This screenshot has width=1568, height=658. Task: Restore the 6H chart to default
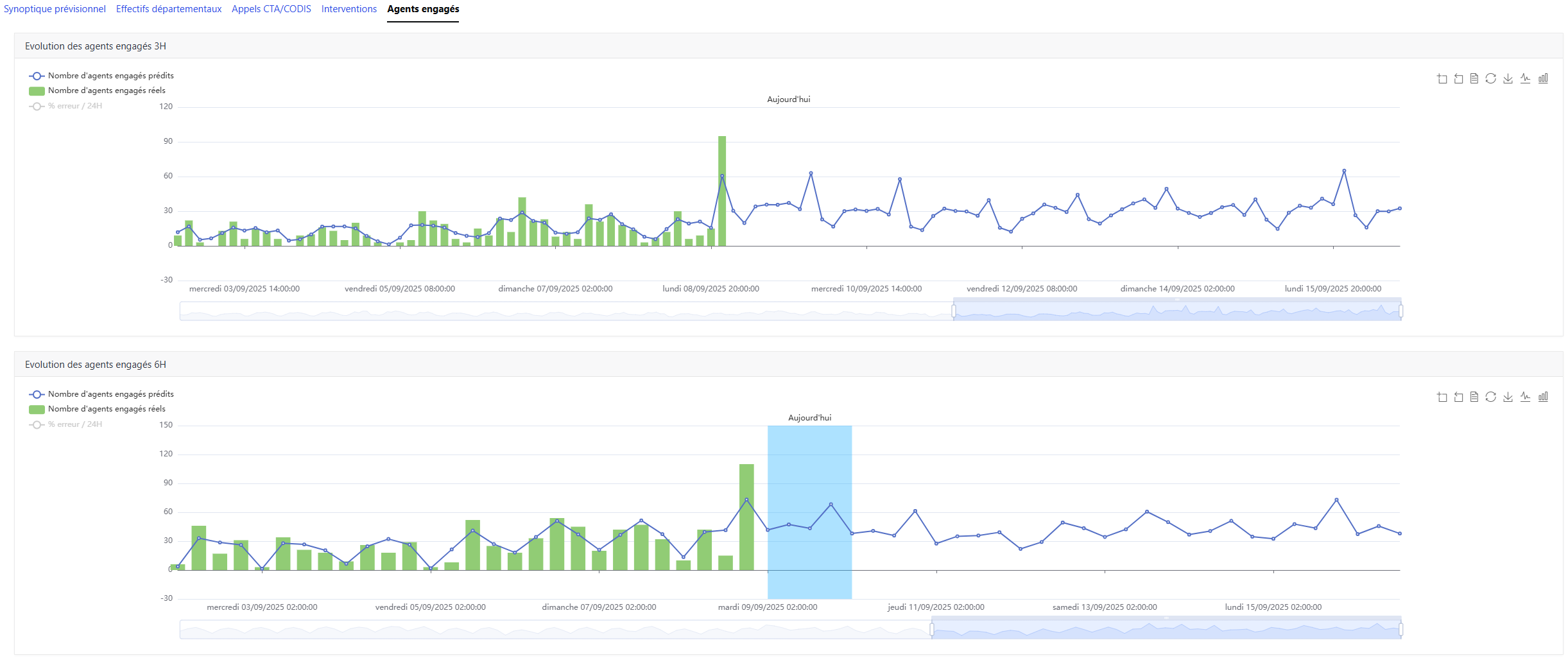point(1491,397)
